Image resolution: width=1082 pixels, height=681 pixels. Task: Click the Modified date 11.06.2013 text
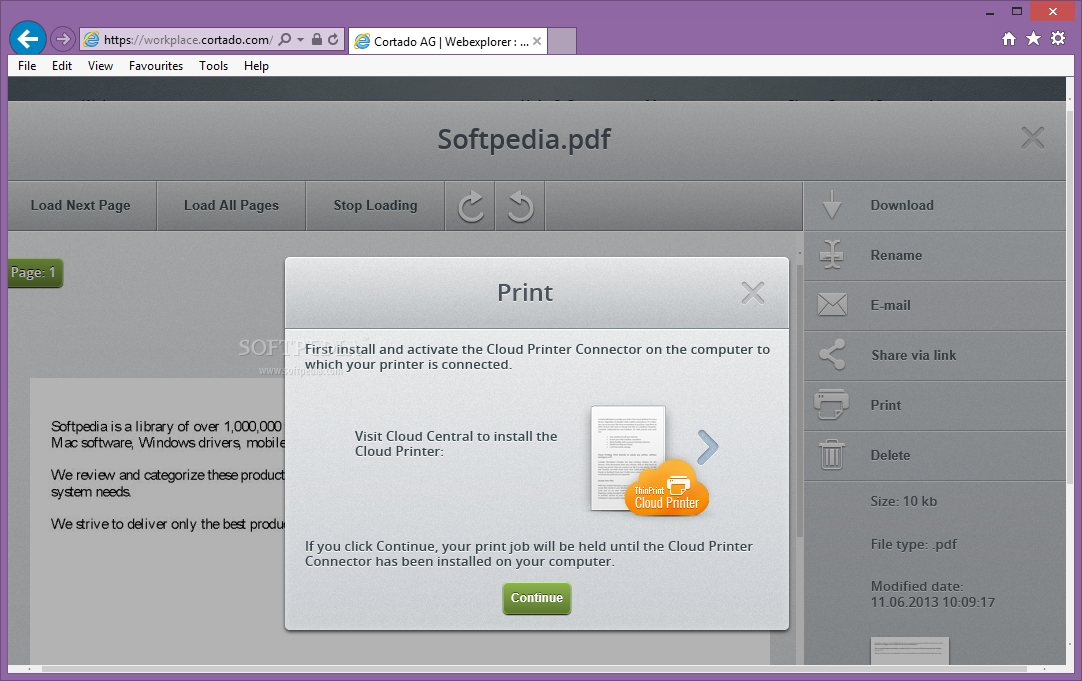pyautogui.click(x=932, y=594)
